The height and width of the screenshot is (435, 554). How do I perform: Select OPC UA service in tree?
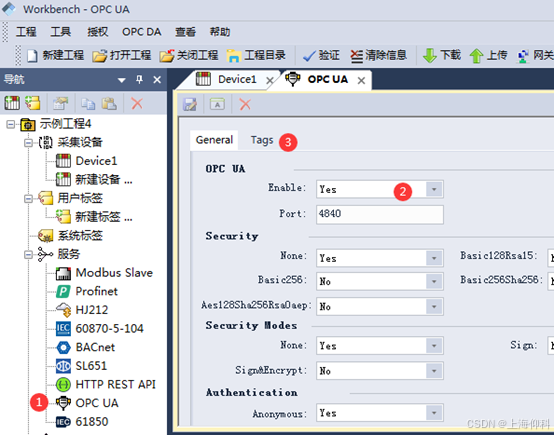(x=87, y=403)
